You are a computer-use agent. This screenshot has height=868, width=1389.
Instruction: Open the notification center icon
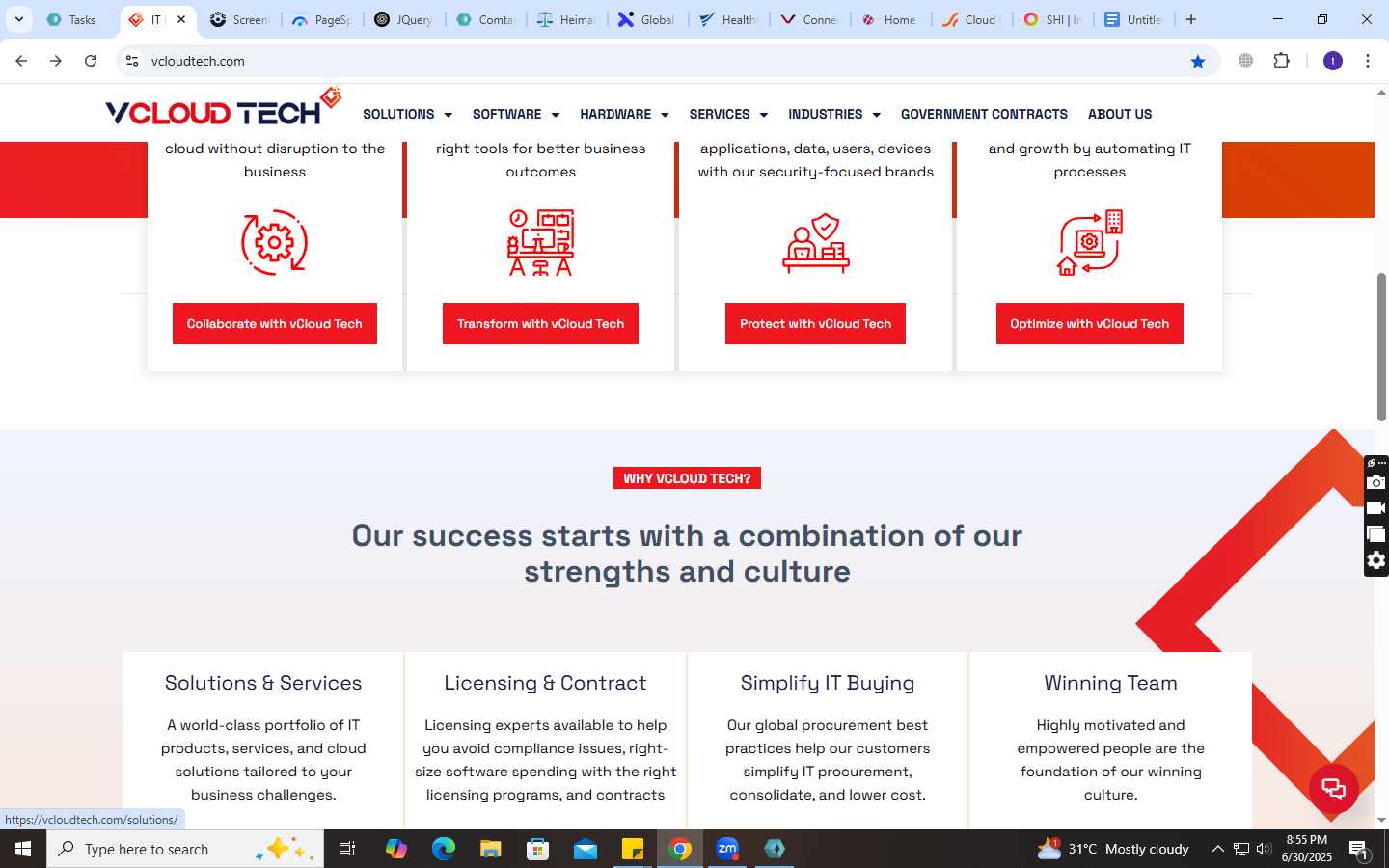click(1359, 850)
